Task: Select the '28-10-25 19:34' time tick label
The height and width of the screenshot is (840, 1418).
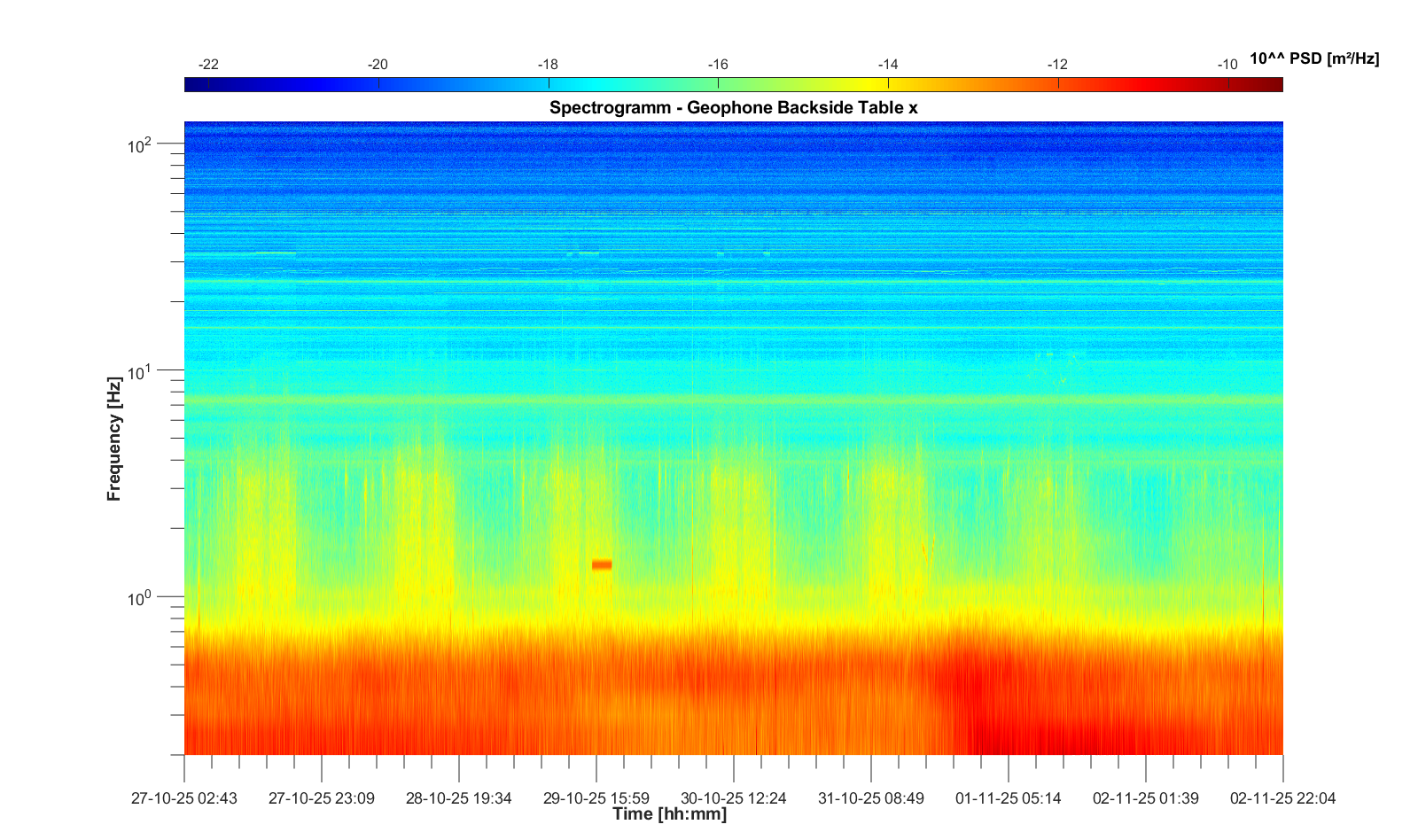Action: click(458, 798)
